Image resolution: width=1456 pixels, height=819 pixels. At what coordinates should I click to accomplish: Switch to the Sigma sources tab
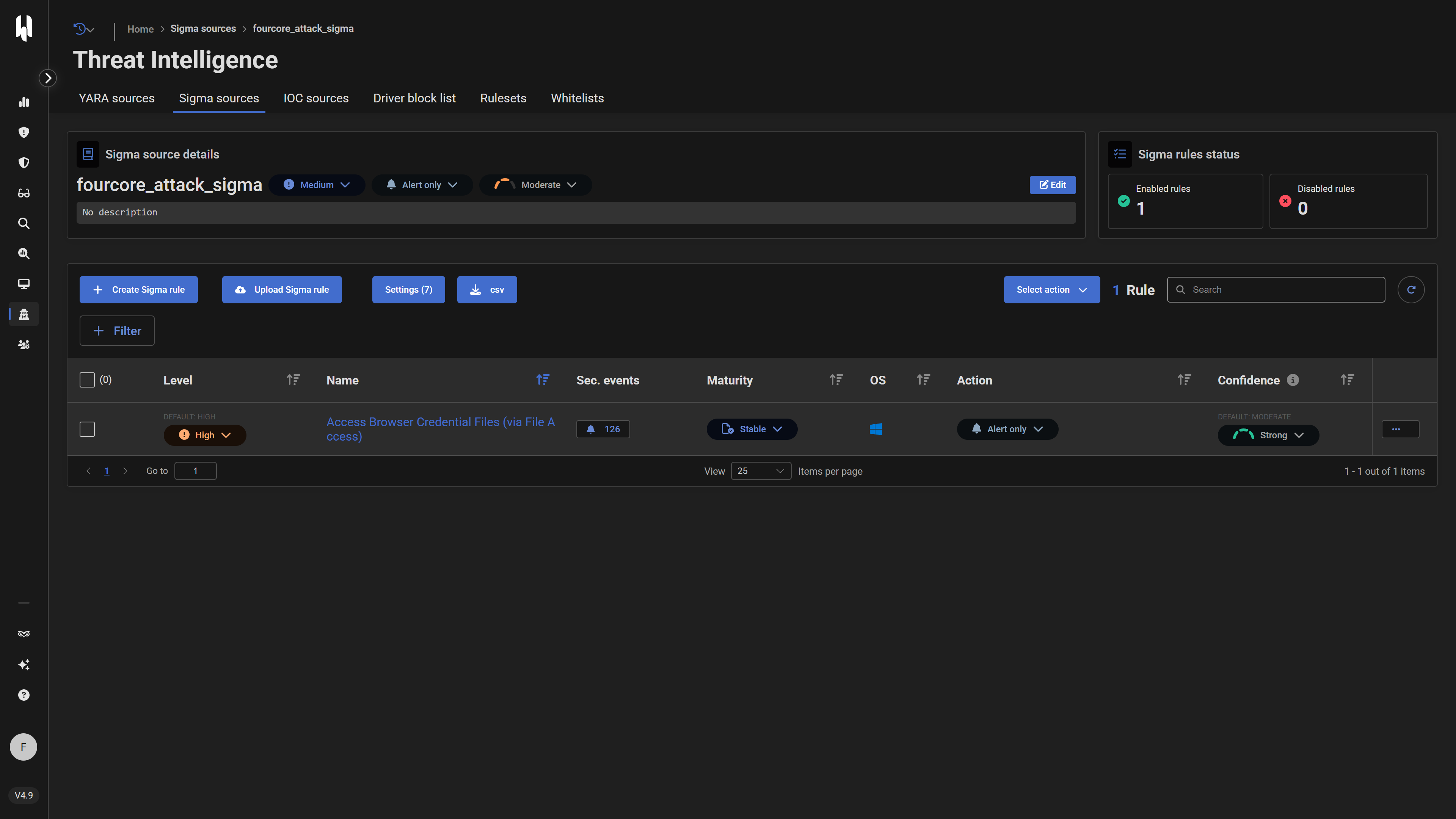click(x=219, y=98)
